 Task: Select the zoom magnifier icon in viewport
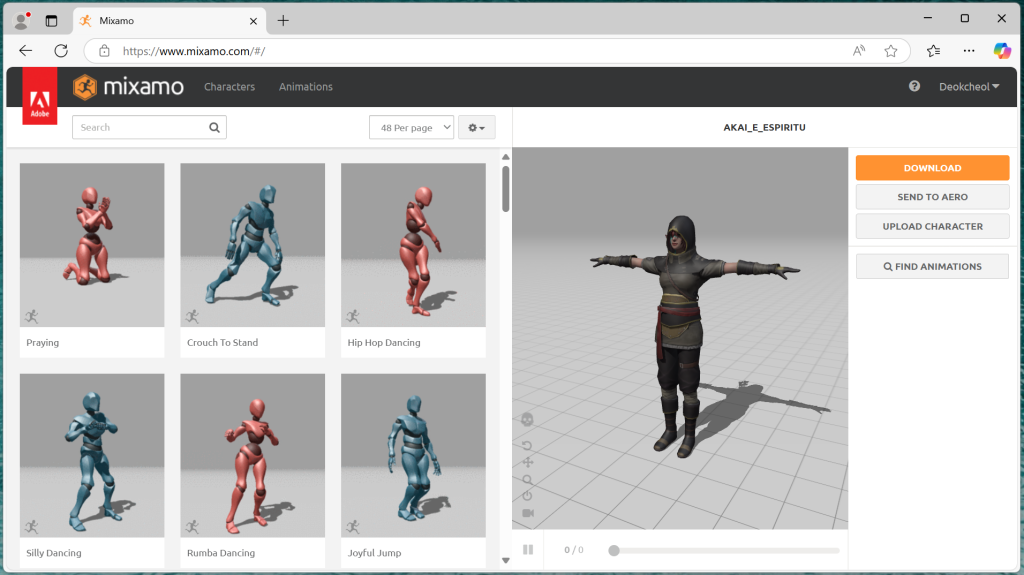[x=528, y=480]
